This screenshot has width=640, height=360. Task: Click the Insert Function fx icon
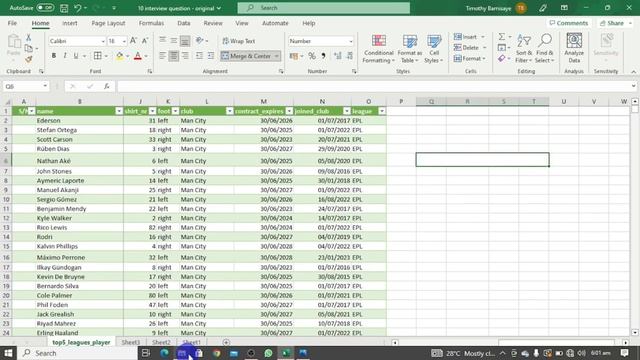[107, 86]
